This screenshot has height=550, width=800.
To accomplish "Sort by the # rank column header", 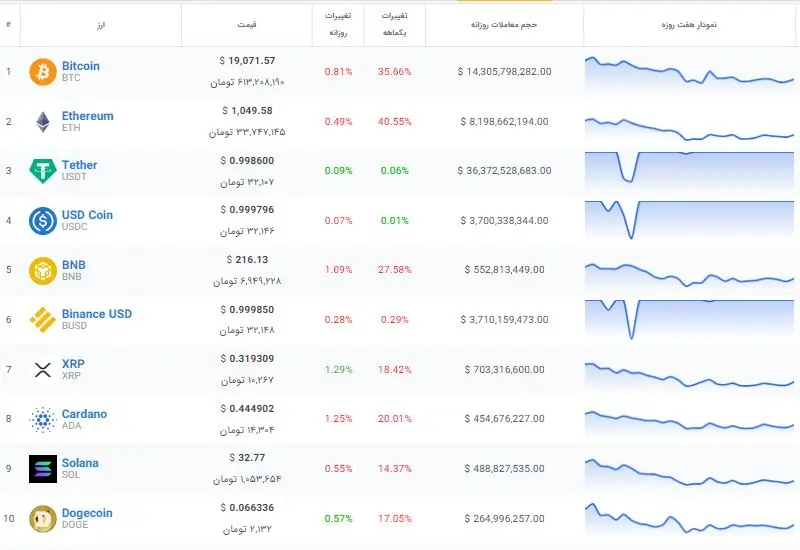I will point(8,24).
